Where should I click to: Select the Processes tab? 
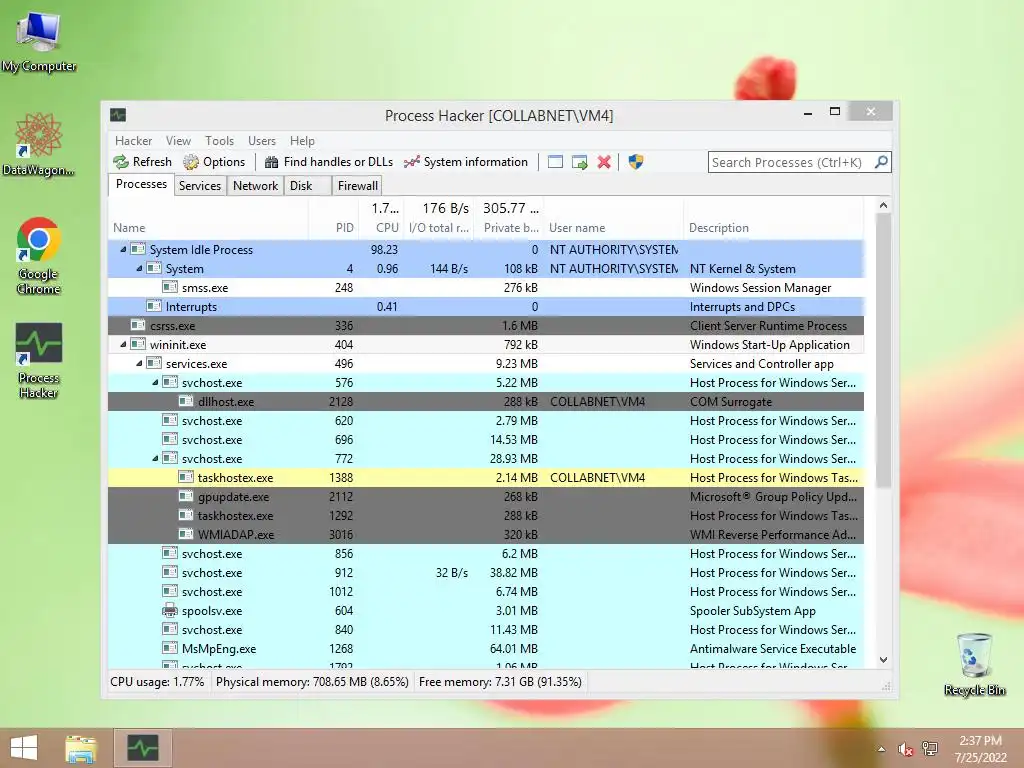pos(141,185)
